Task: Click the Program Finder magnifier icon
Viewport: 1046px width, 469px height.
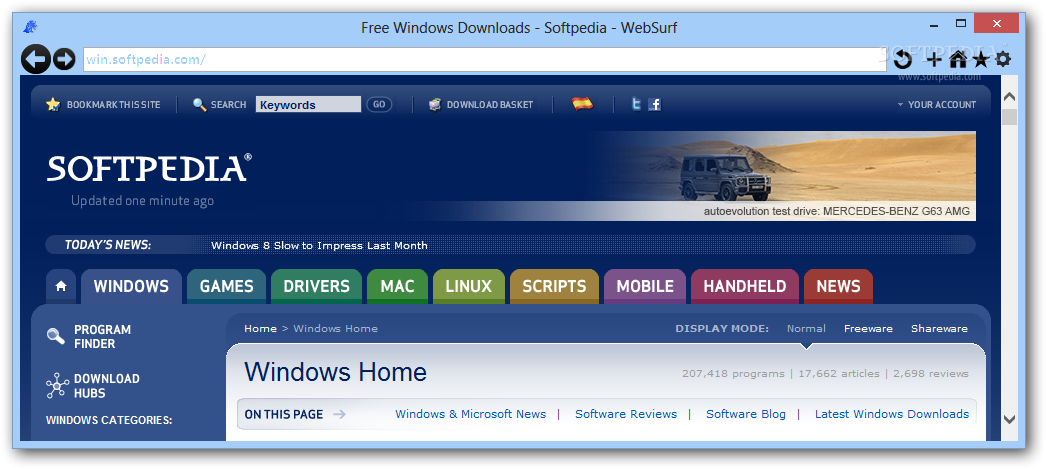Action: (x=56, y=336)
